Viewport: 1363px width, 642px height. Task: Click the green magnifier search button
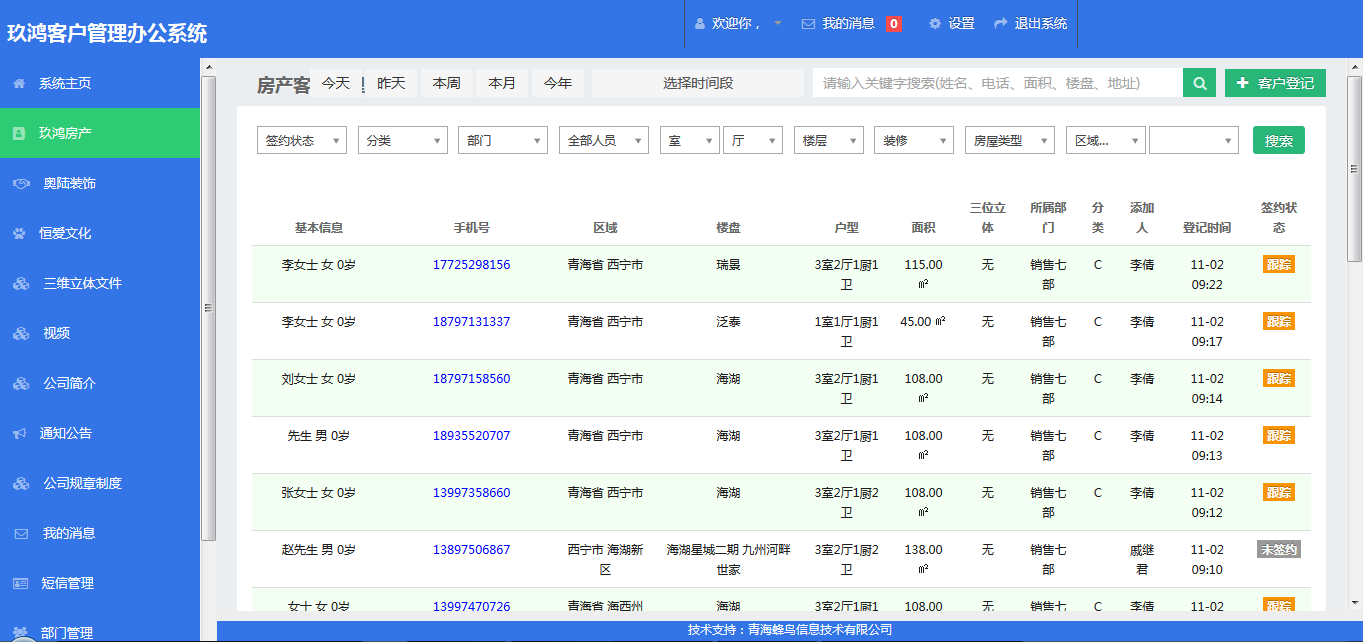1199,83
